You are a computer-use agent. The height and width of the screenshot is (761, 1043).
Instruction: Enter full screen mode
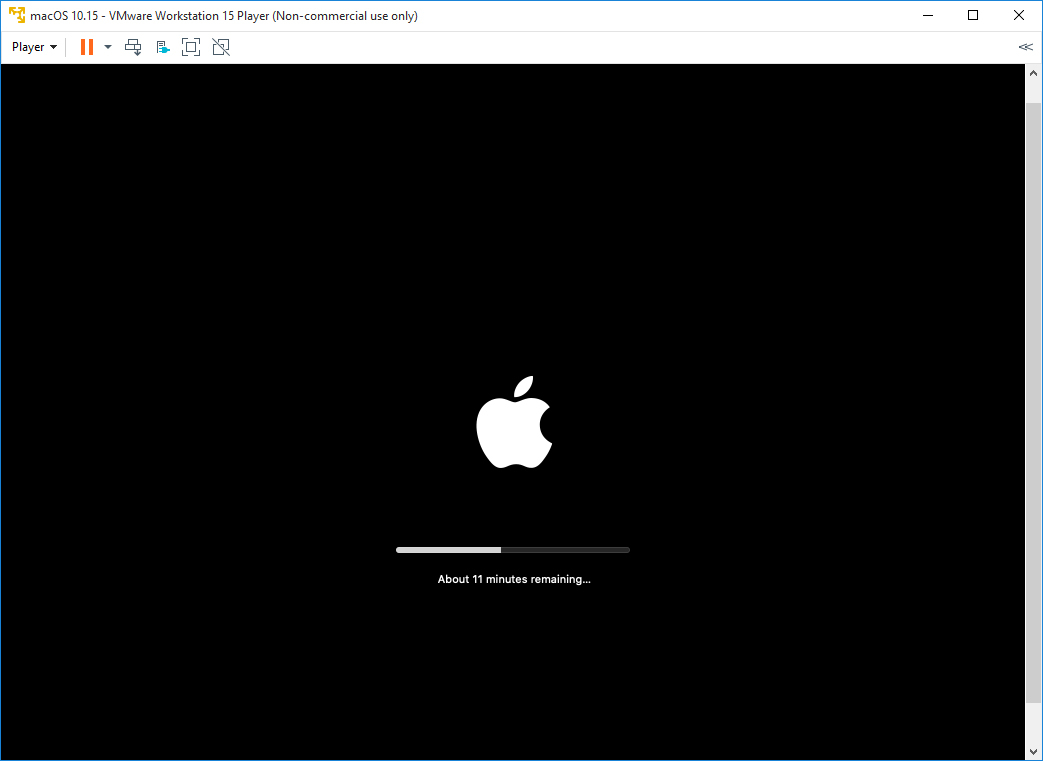(x=190, y=46)
